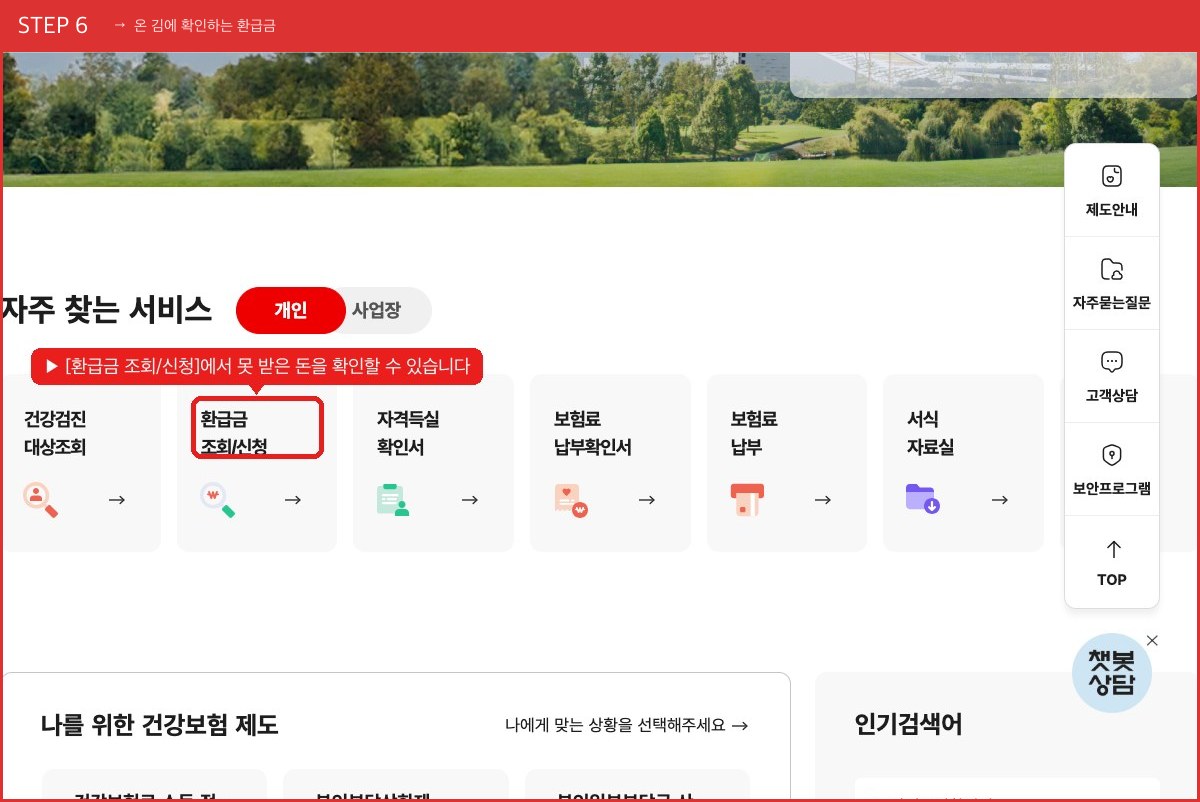Click arrow on 환급금 조회/신청 card
The image size is (1200, 802).
point(293,500)
